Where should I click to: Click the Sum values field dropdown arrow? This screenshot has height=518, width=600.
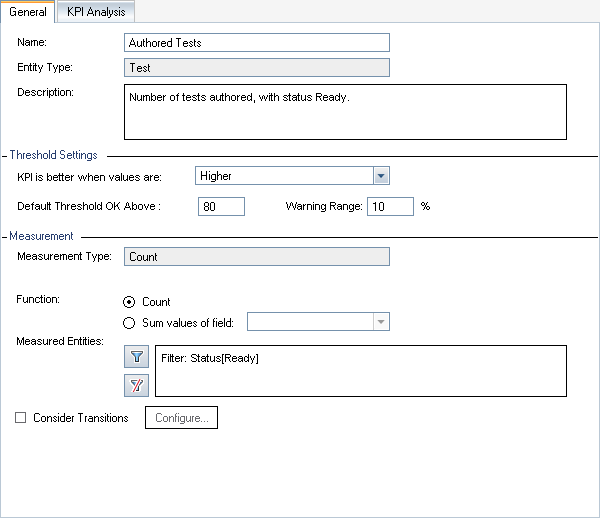pyautogui.click(x=380, y=322)
